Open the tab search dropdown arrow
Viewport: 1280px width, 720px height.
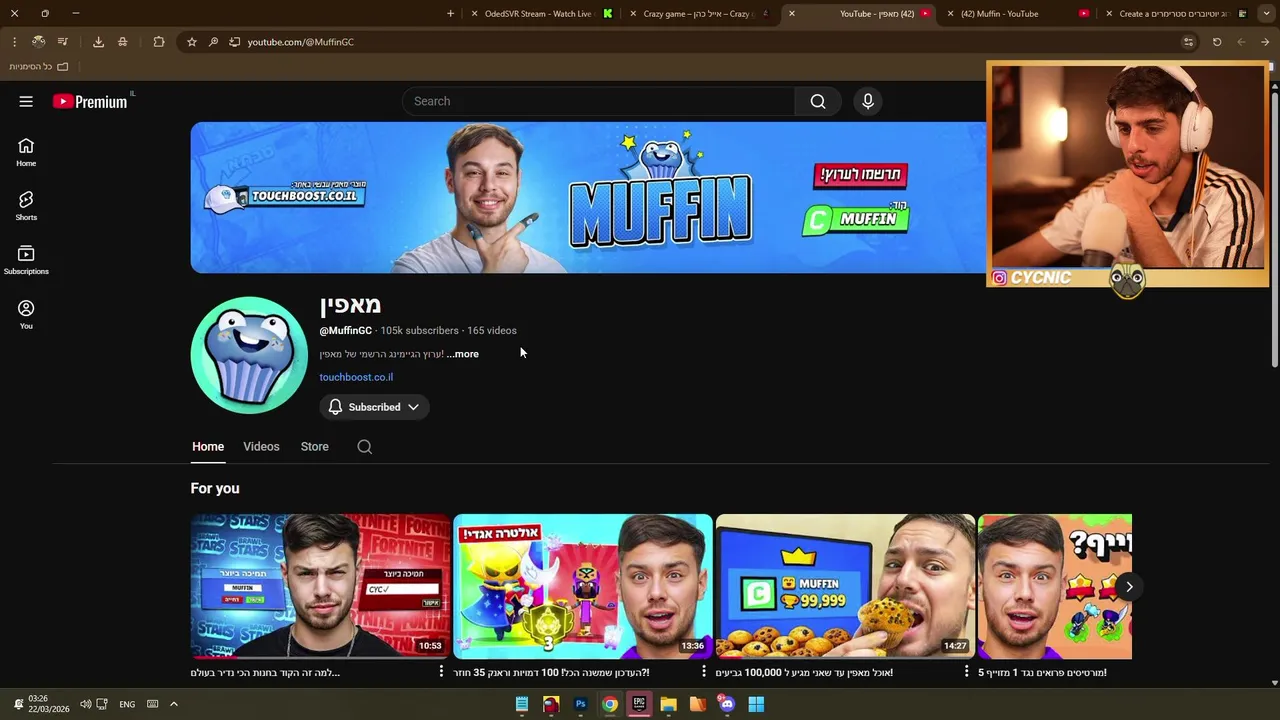[x=1265, y=14]
